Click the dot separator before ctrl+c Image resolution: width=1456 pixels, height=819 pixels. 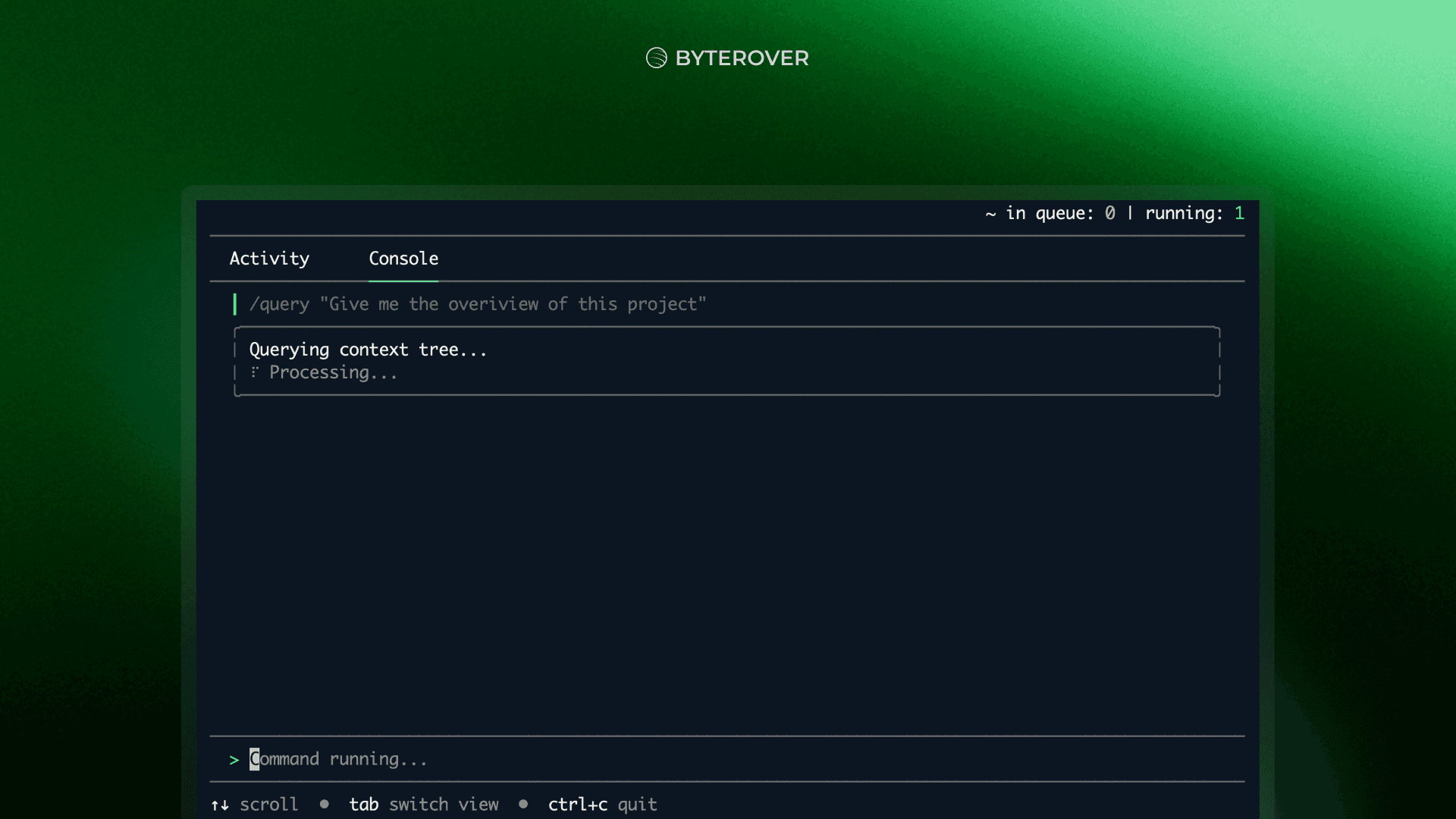click(523, 804)
